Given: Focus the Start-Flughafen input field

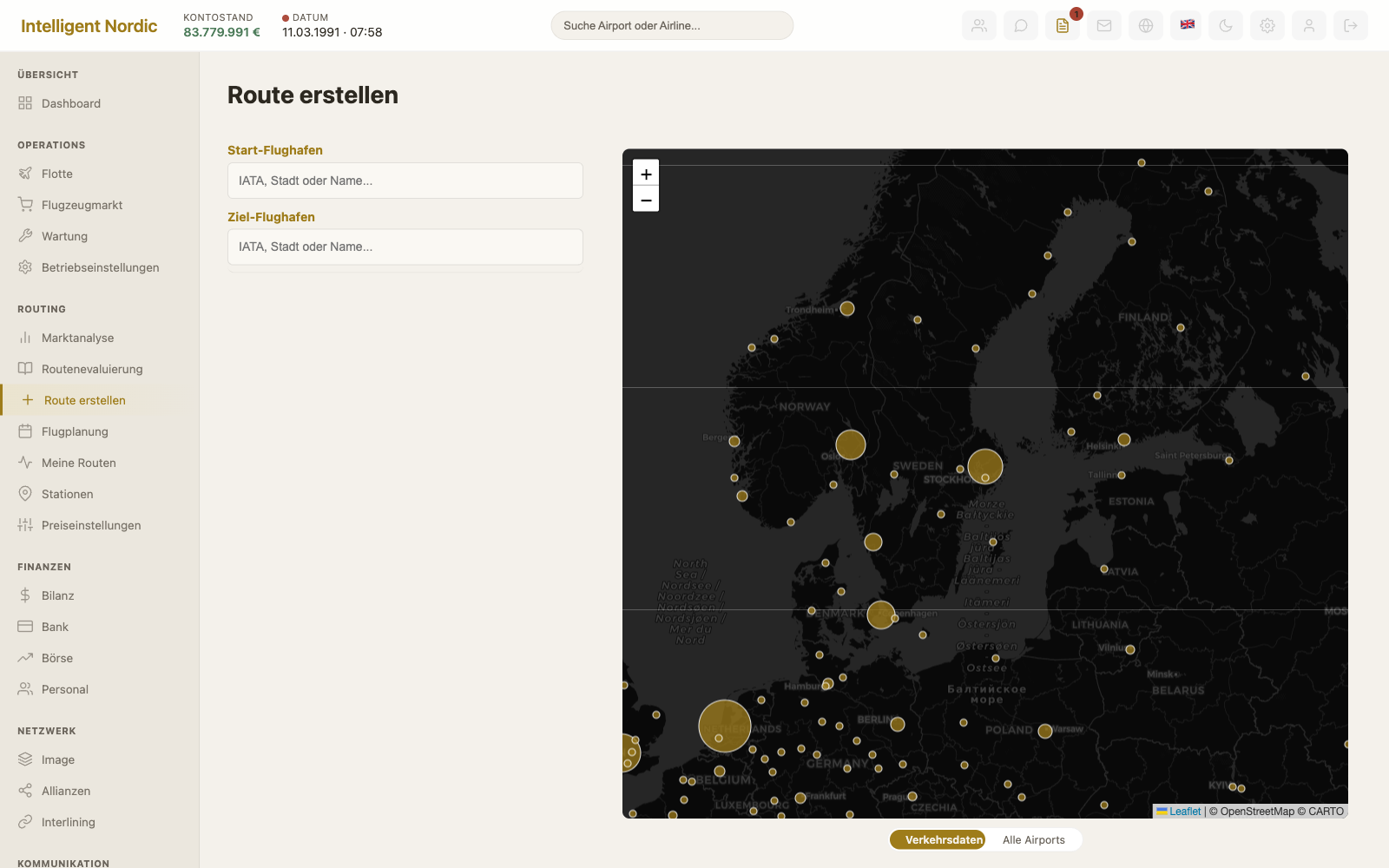Looking at the screenshot, I should coord(405,181).
